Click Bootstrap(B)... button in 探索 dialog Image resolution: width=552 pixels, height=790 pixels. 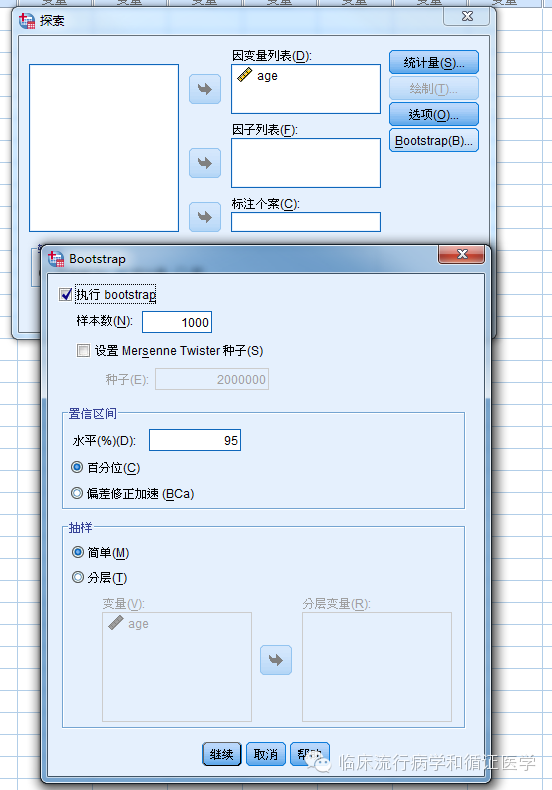tap(434, 141)
